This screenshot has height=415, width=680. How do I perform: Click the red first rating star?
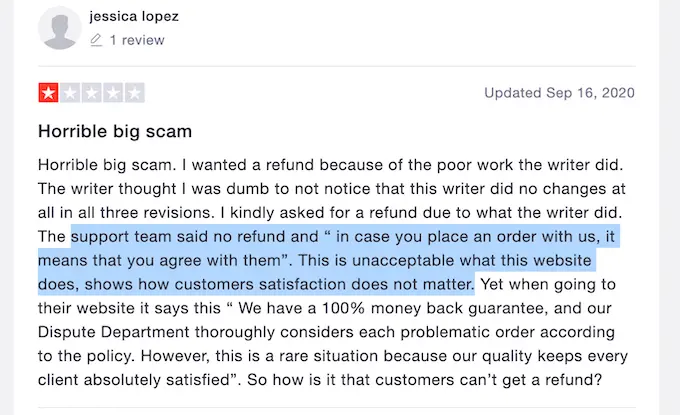tap(48, 93)
